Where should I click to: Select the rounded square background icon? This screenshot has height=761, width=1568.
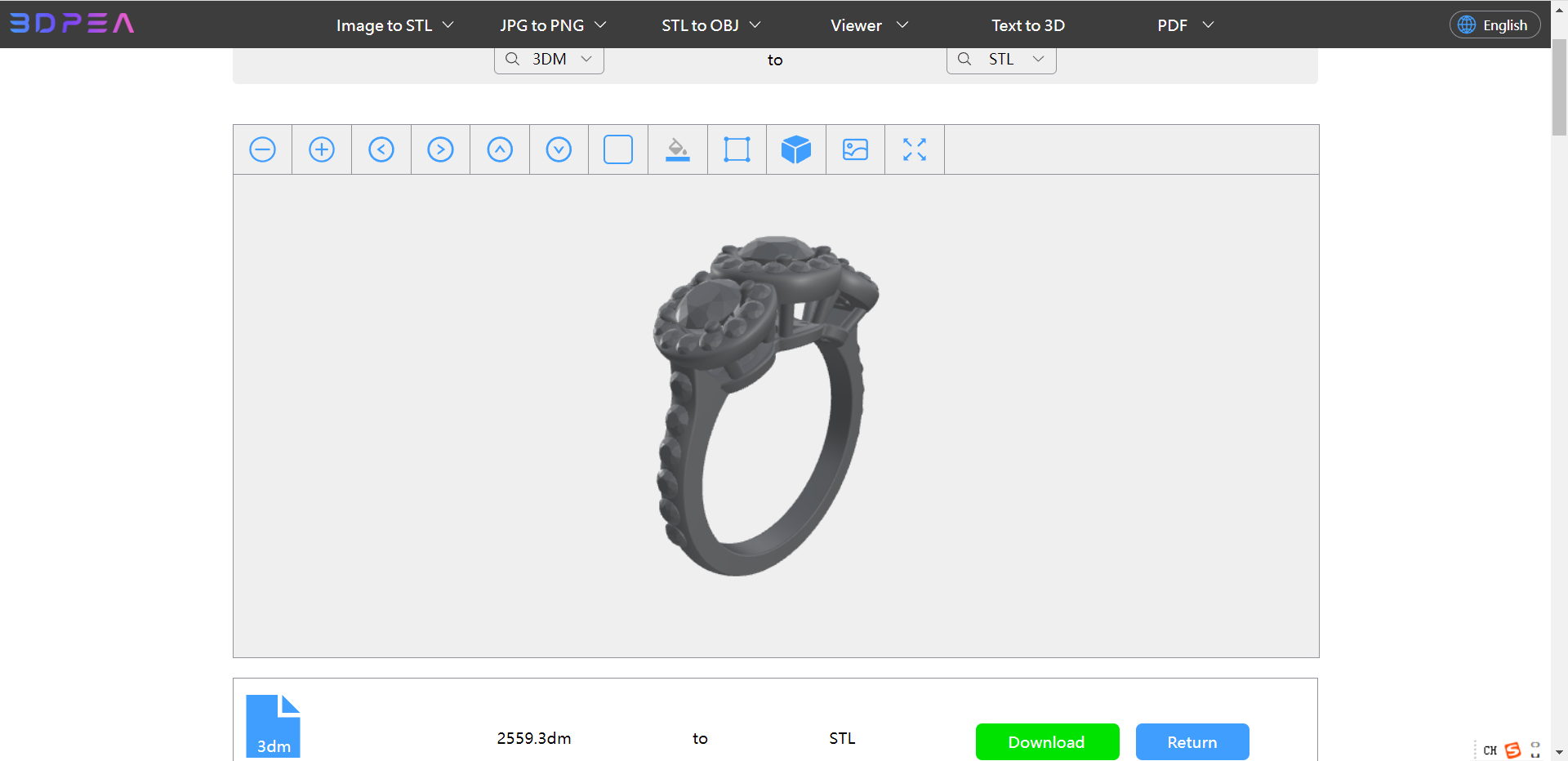pos(618,149)
